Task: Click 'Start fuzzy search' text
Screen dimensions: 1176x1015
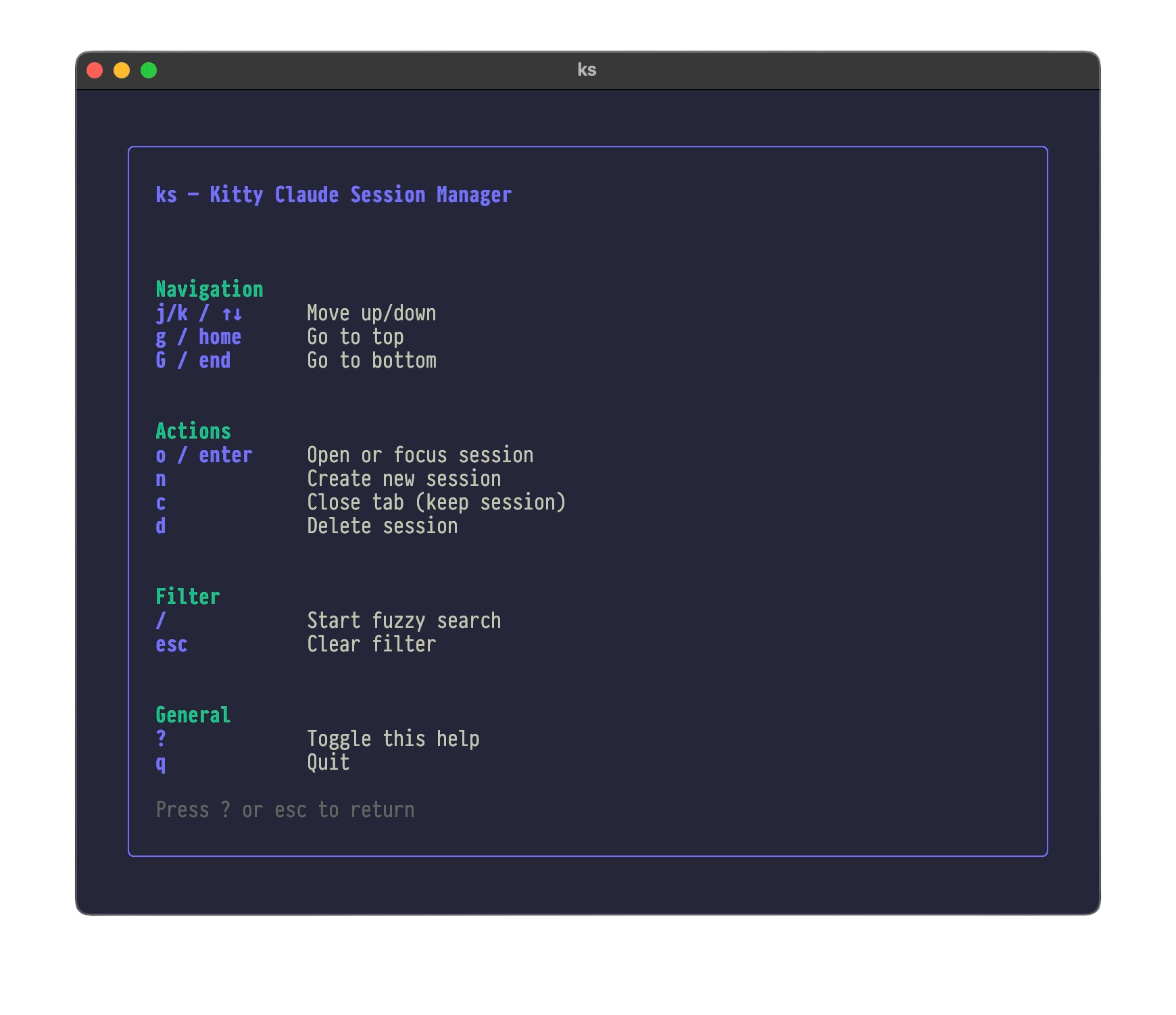Action: tap(403, 621)
